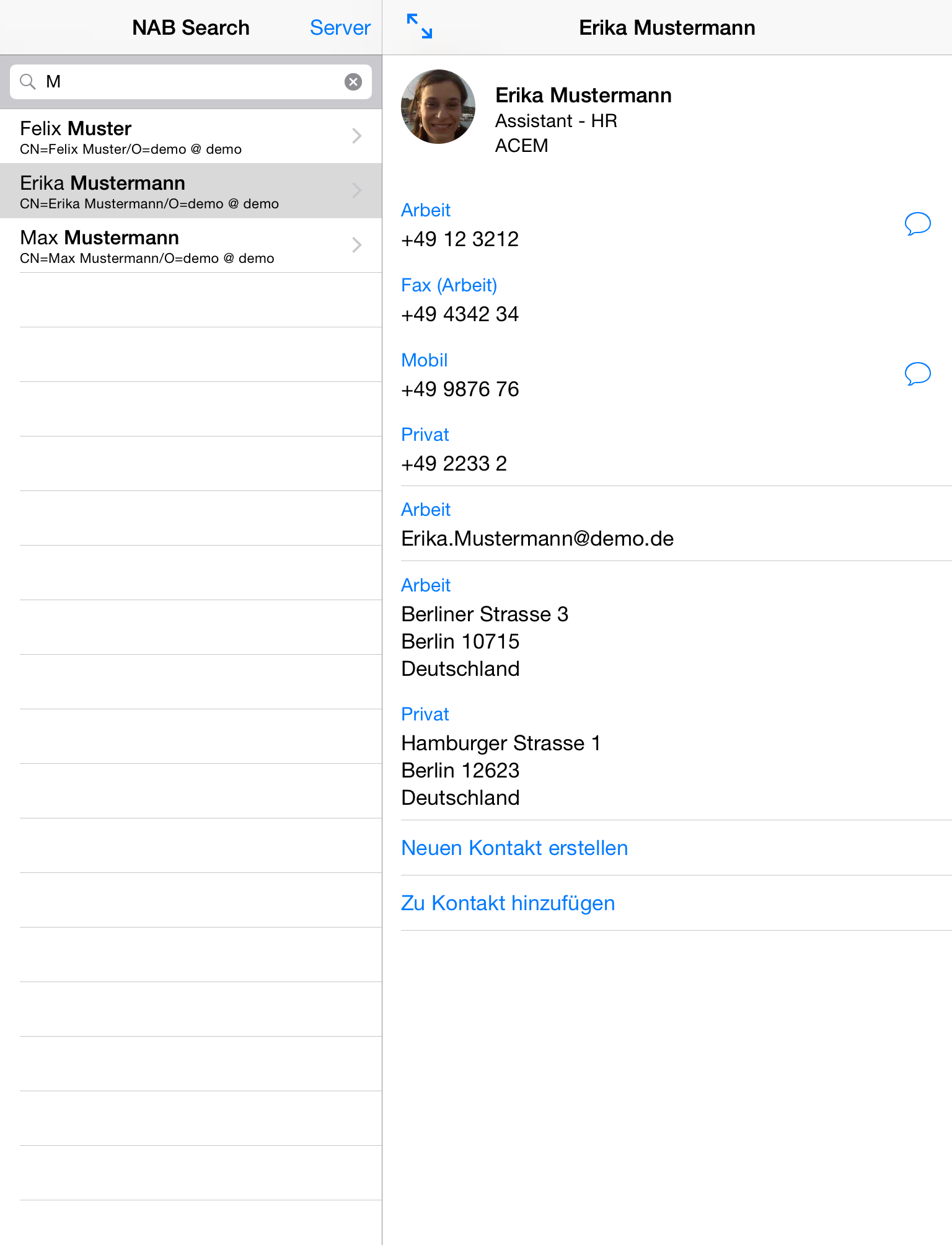Click CN=Max Mustermann/O=demo @ demo subtitle
Viewport: 952px width, 1245px height.
pyautogui.click(x=147, y=259)
